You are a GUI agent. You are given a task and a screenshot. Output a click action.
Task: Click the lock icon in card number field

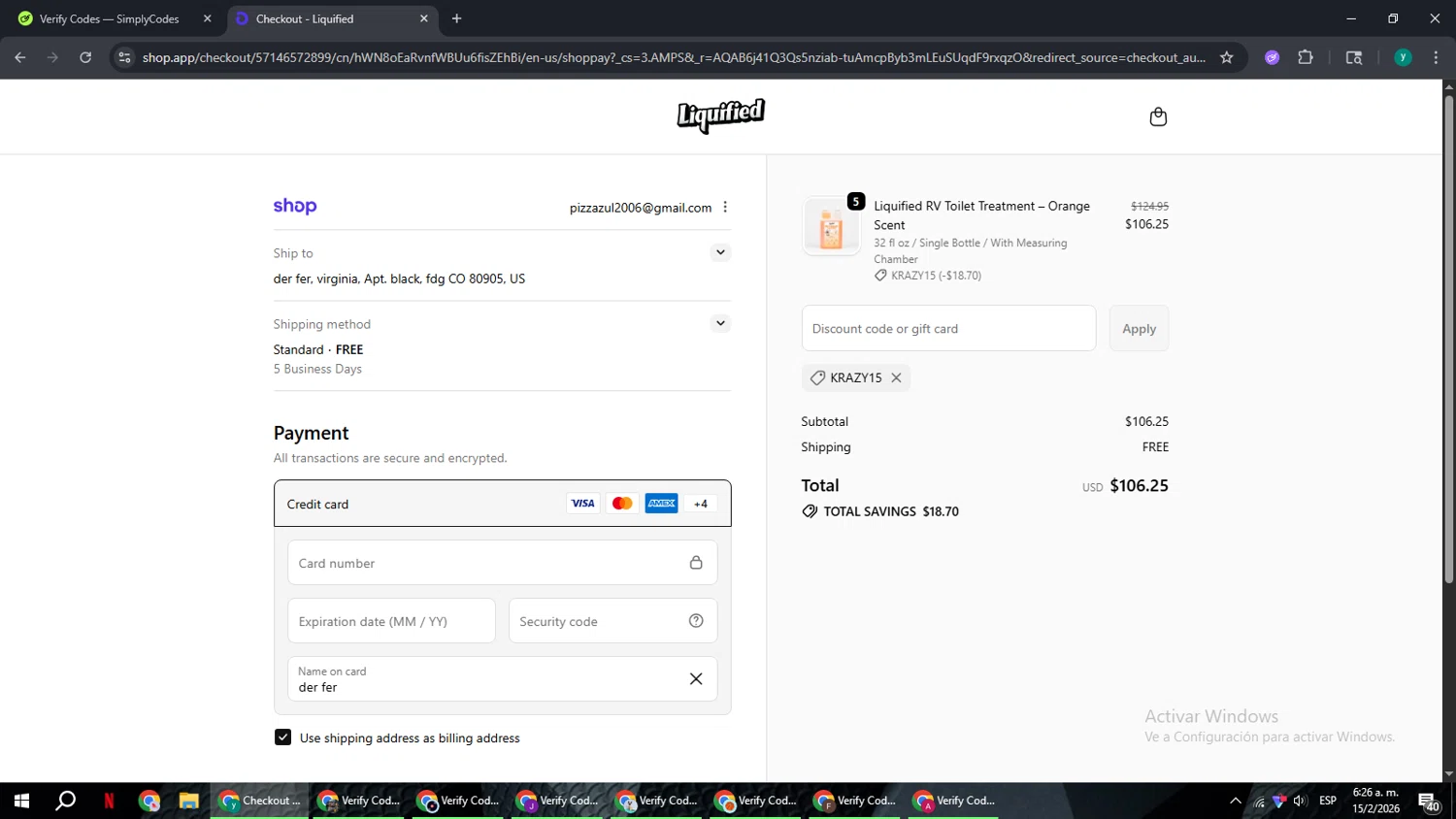pos(696,563)
